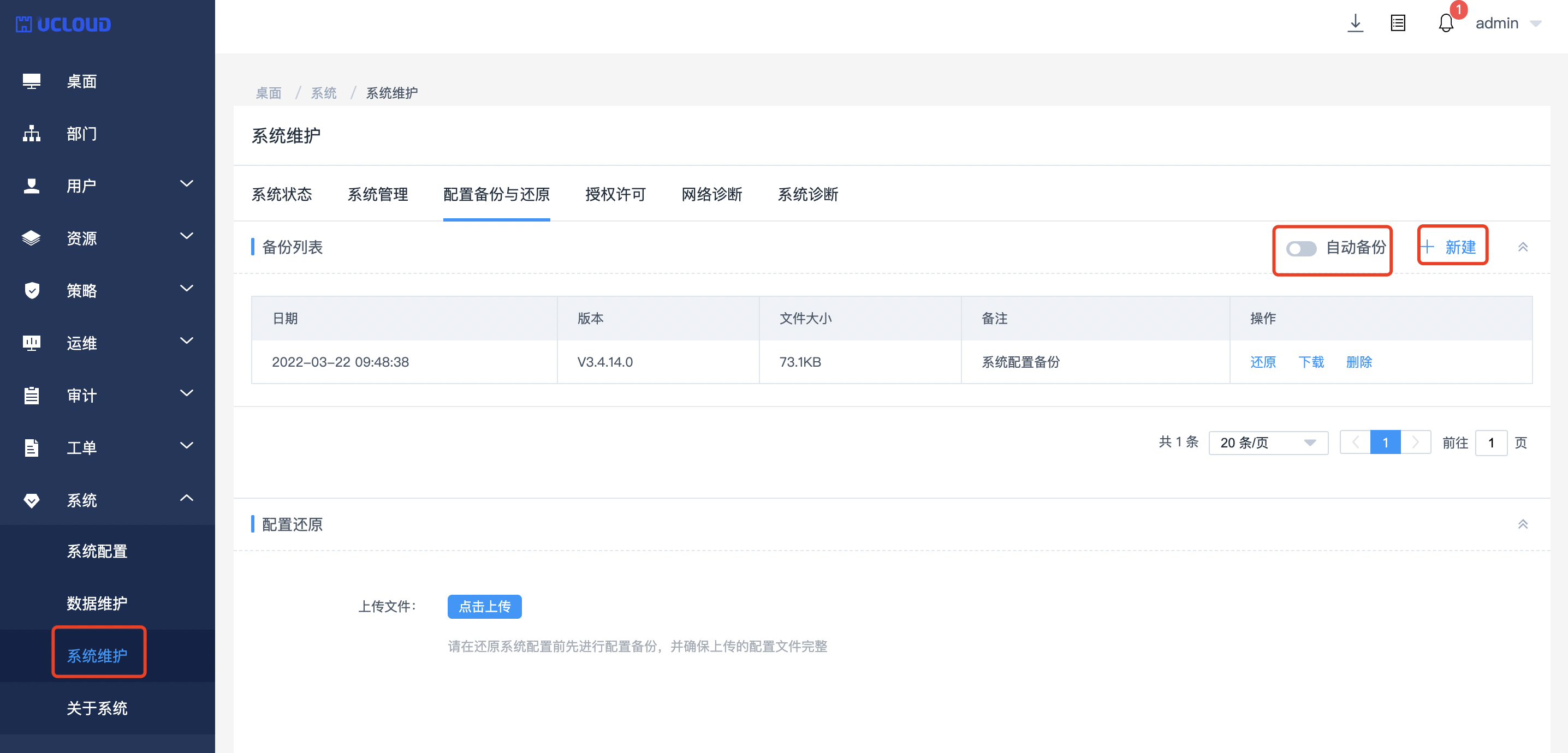Go to 桌面 via breadcrumb
Image resolution: width=1568 pixels, height=753 pixels.
pyautogui.click(x=269, y=92)
